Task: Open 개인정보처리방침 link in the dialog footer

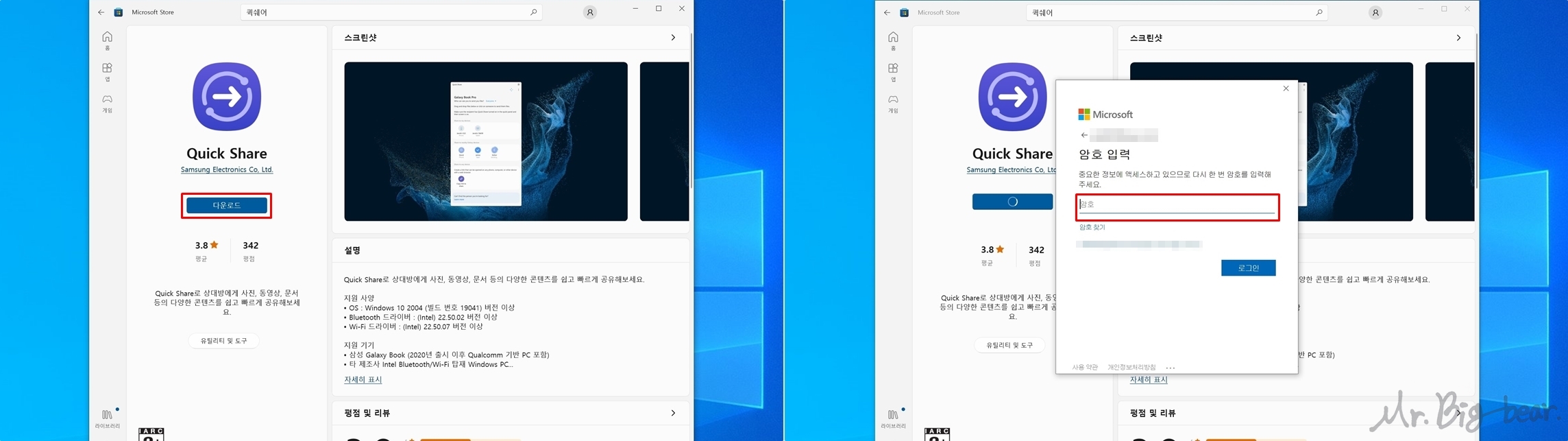Action: (x=1131, y=367)
